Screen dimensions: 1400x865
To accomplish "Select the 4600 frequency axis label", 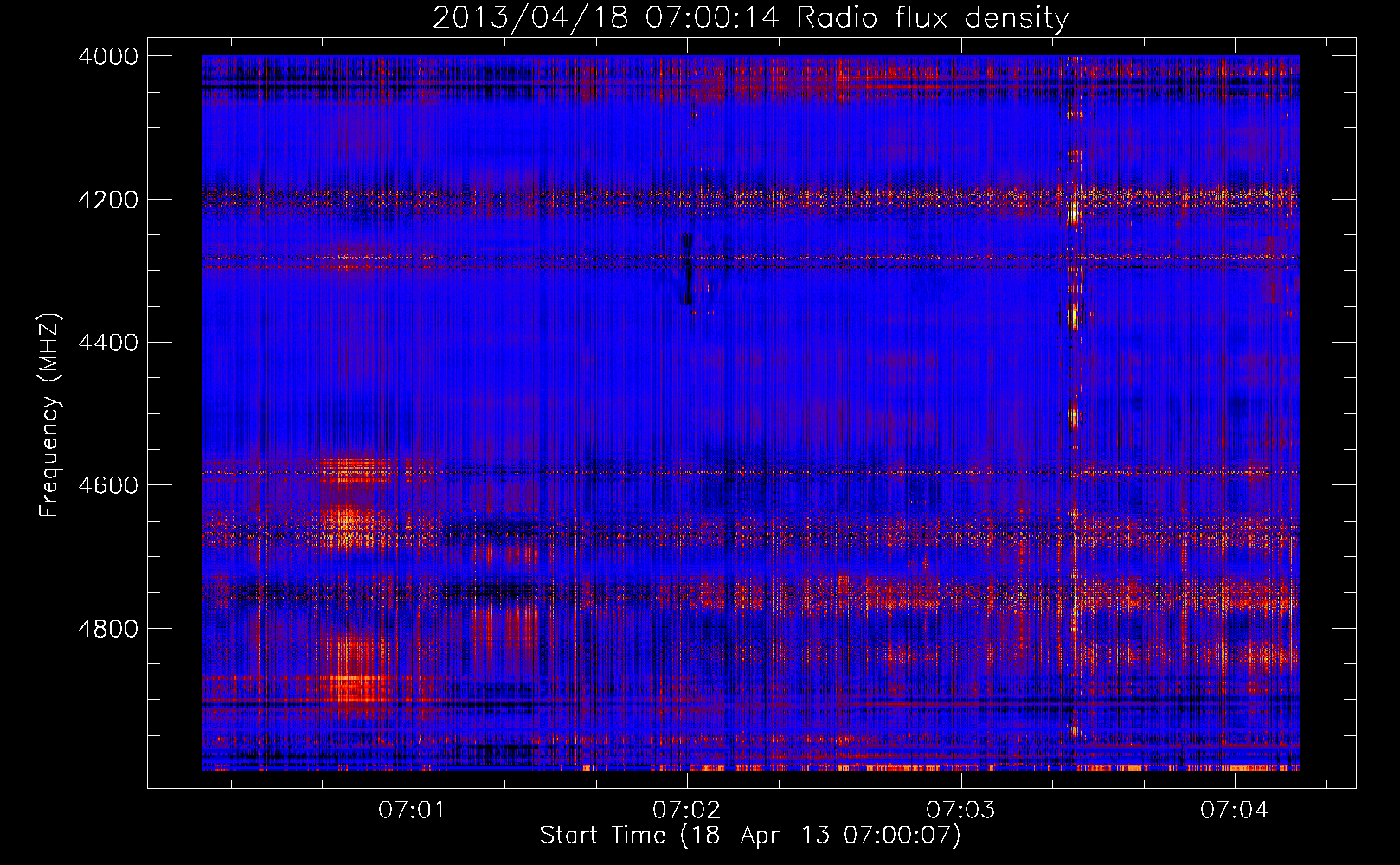I will pos(107,485).
